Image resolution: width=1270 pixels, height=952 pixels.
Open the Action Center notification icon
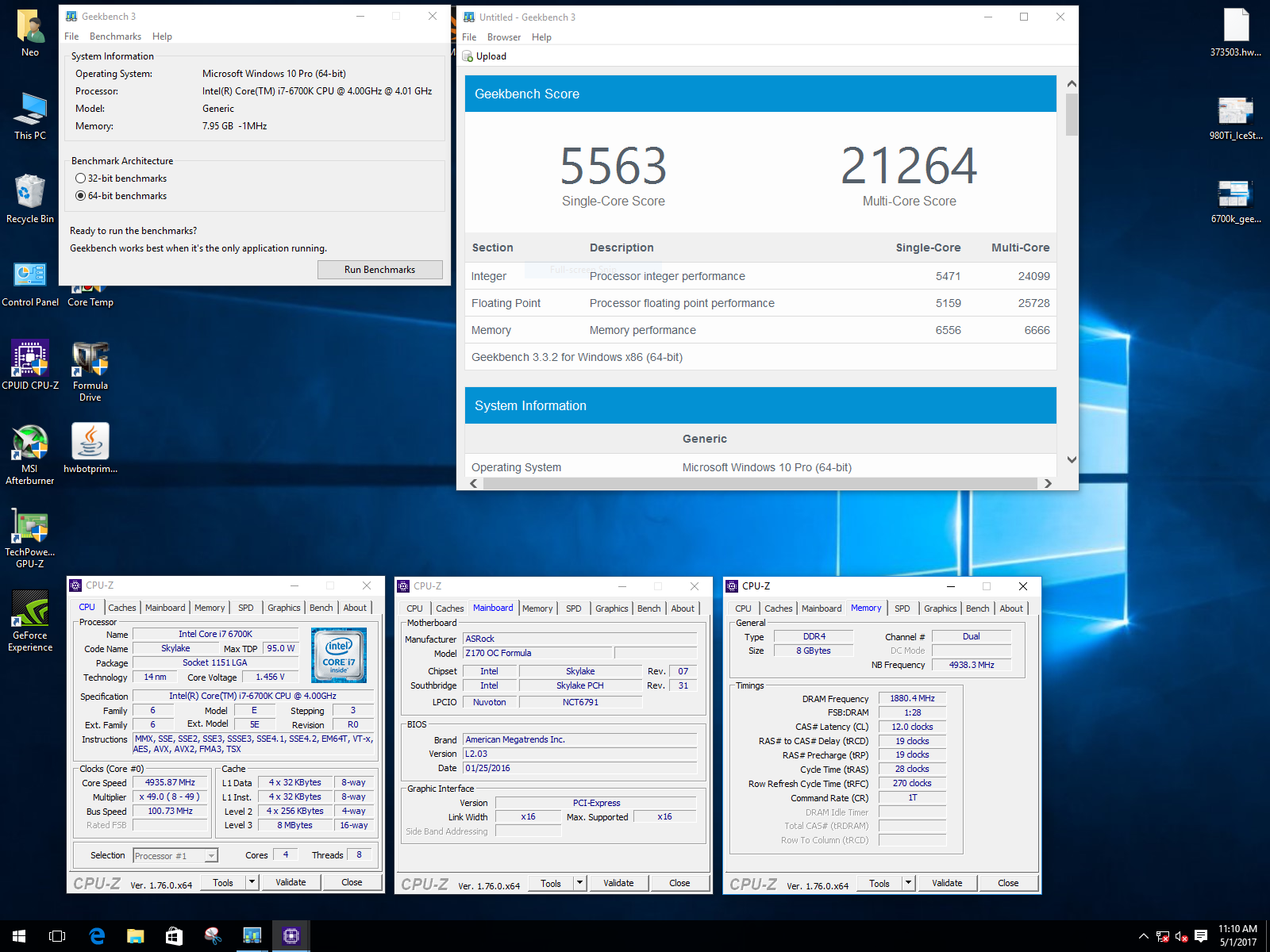pyautogui.click(x=1201, y=936)
